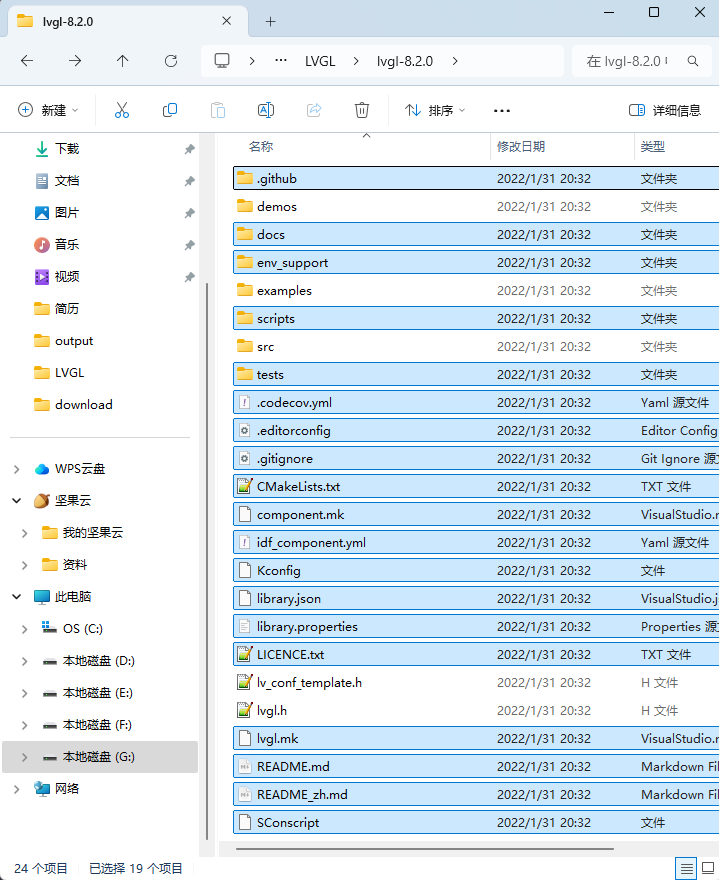
Task: Sort by 修改日期 column header
Action: pyautogui.click(x=521, y=146)
